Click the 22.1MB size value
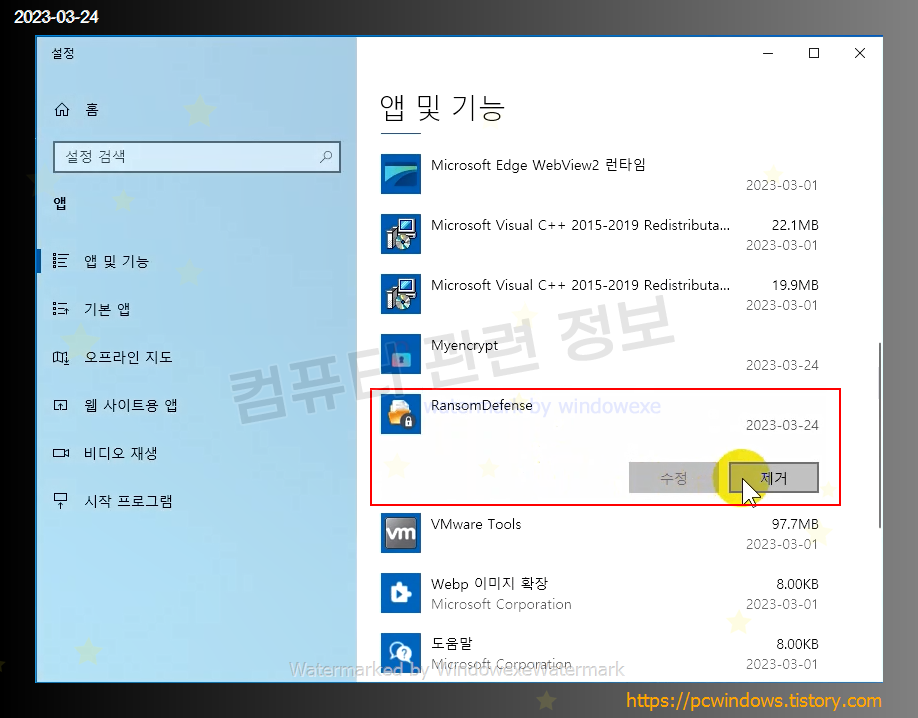The width and height of the screenshot is (918, 718). (x=794, y=225)
